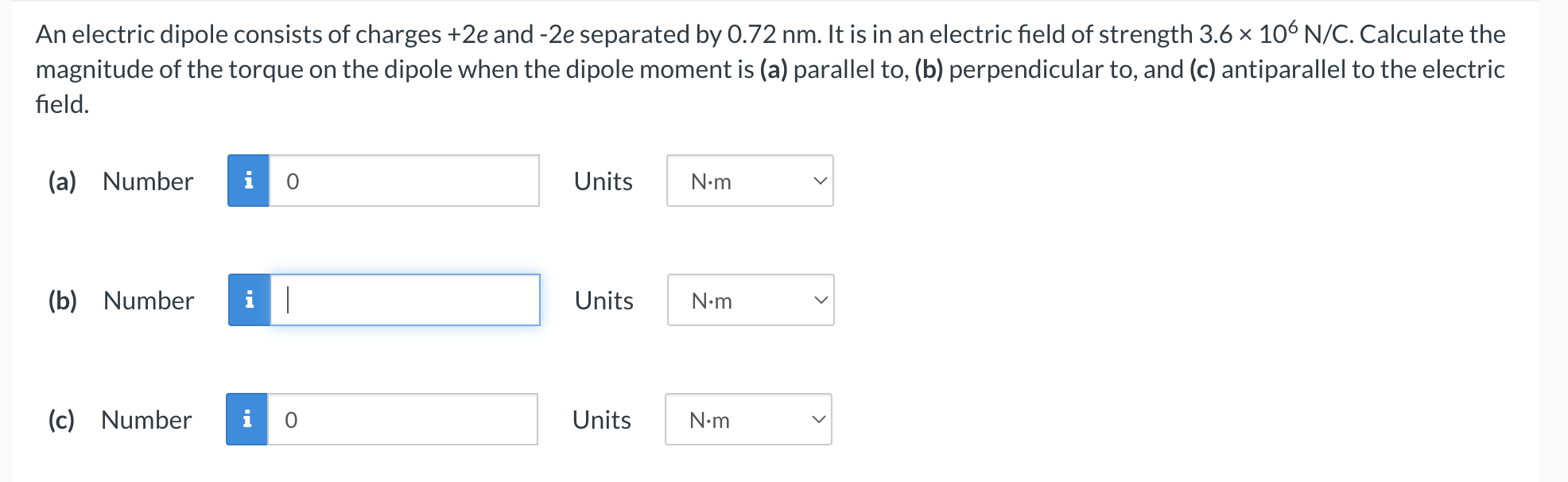Open the N·m units dropdown for part (a)

pyautogui.click(x=748, y=181)
